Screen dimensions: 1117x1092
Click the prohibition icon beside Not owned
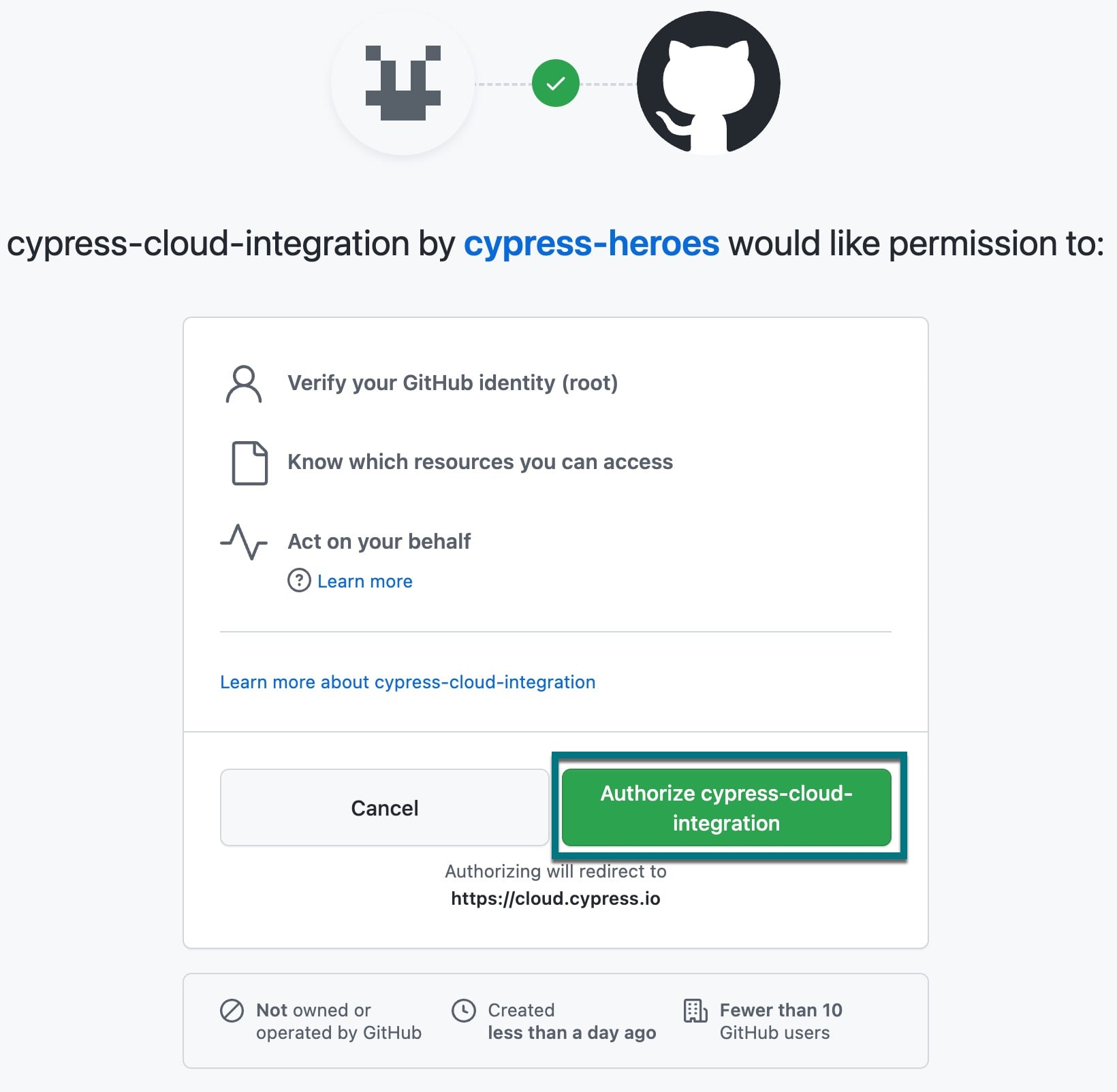pyautogui.click(x=231, y=1011)
